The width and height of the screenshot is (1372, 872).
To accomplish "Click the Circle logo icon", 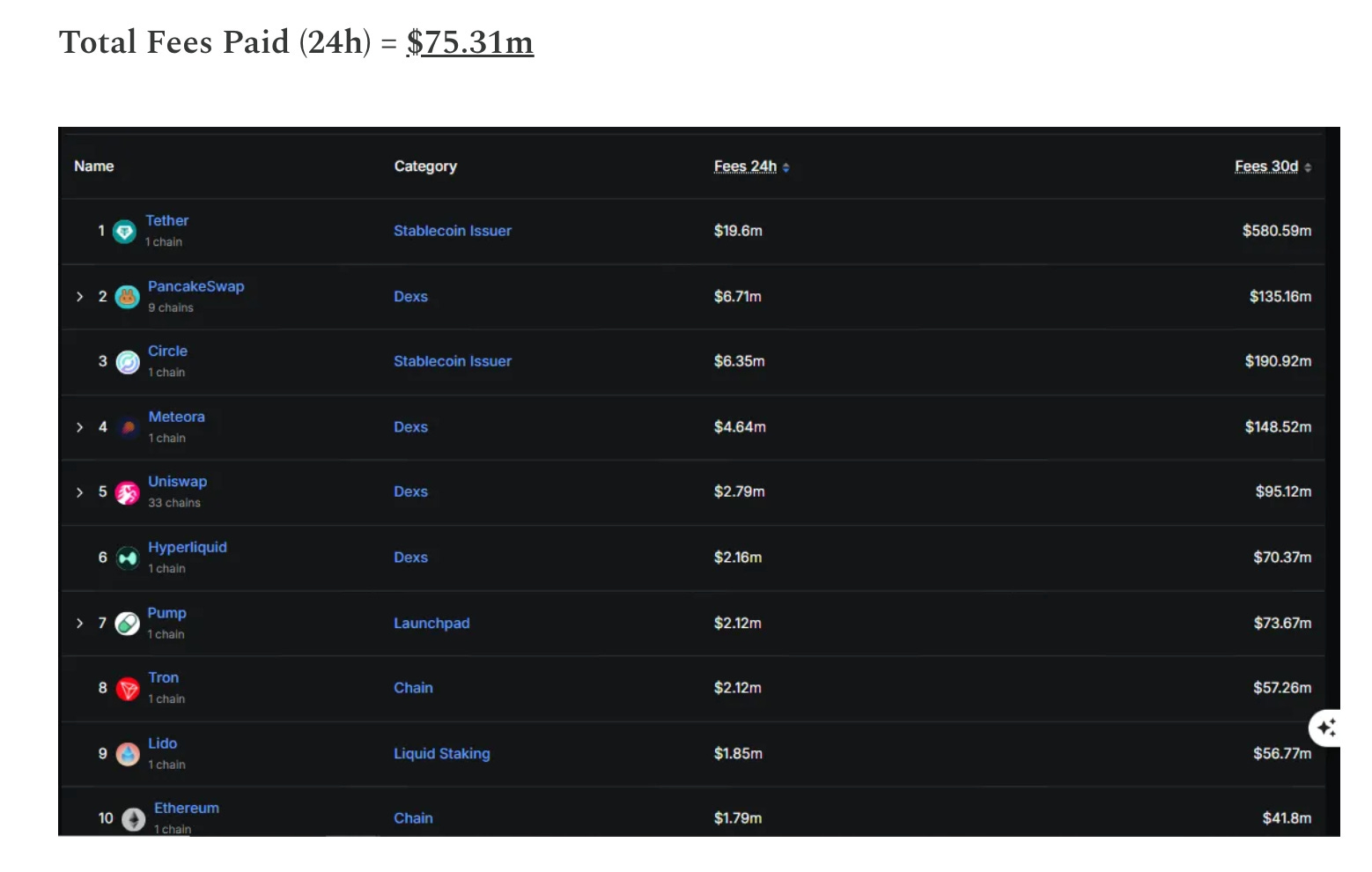I will (x=128, y=363).
